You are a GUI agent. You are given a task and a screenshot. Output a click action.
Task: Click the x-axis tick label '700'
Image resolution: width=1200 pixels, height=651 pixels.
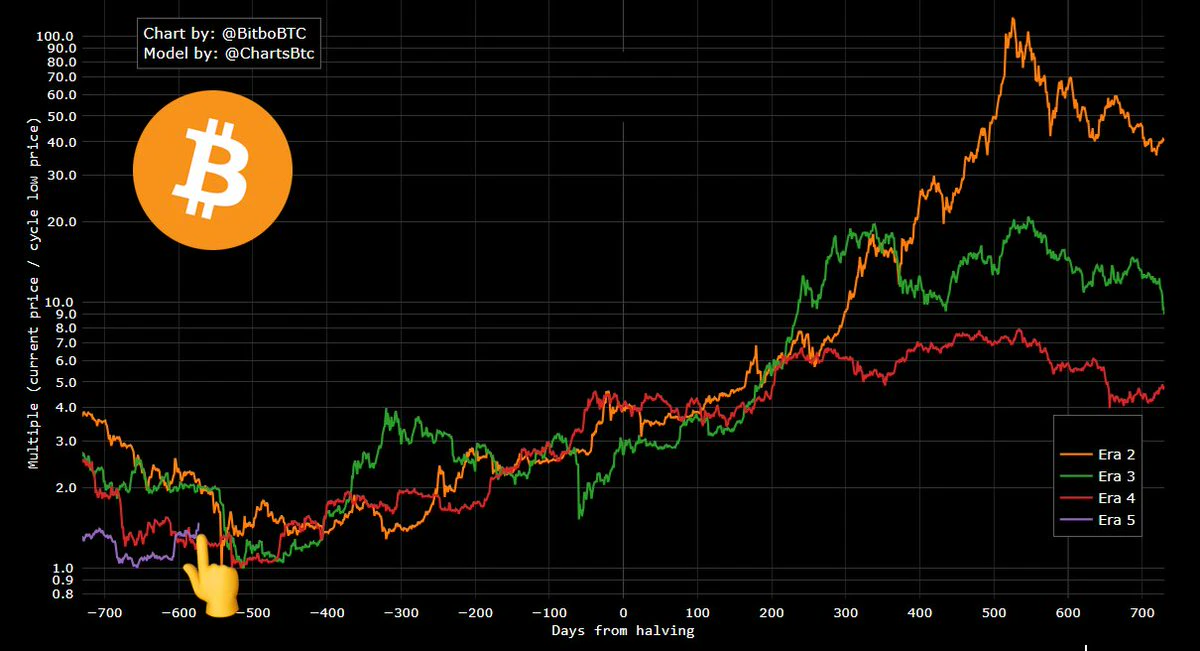(1142, 612)
